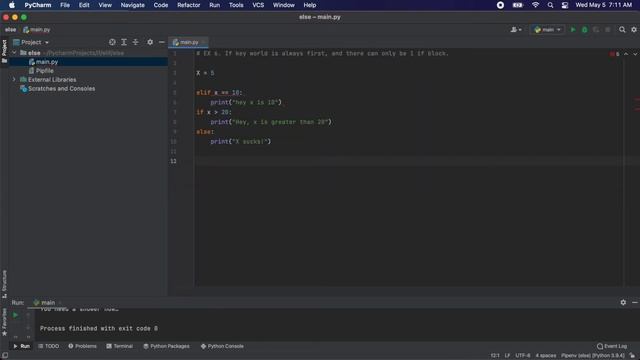Click the screen recording indicator icon

point(500,5)
